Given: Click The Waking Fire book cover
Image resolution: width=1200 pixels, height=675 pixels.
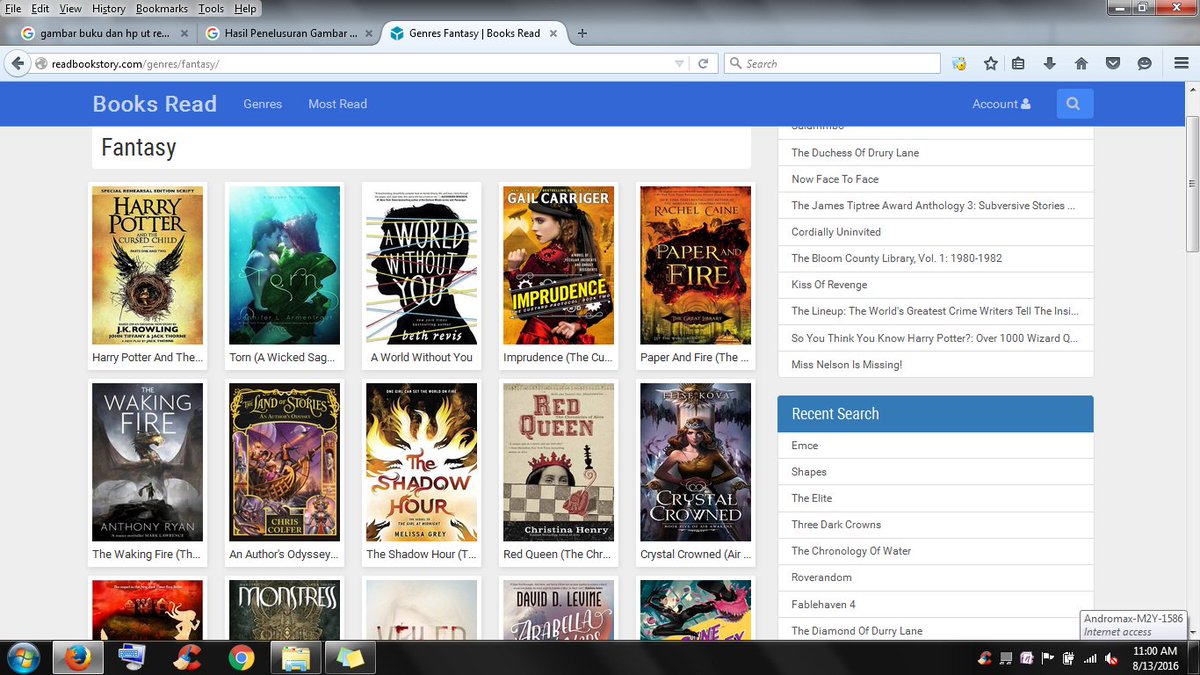Looking at the screenshot, I should click(147, 462).
